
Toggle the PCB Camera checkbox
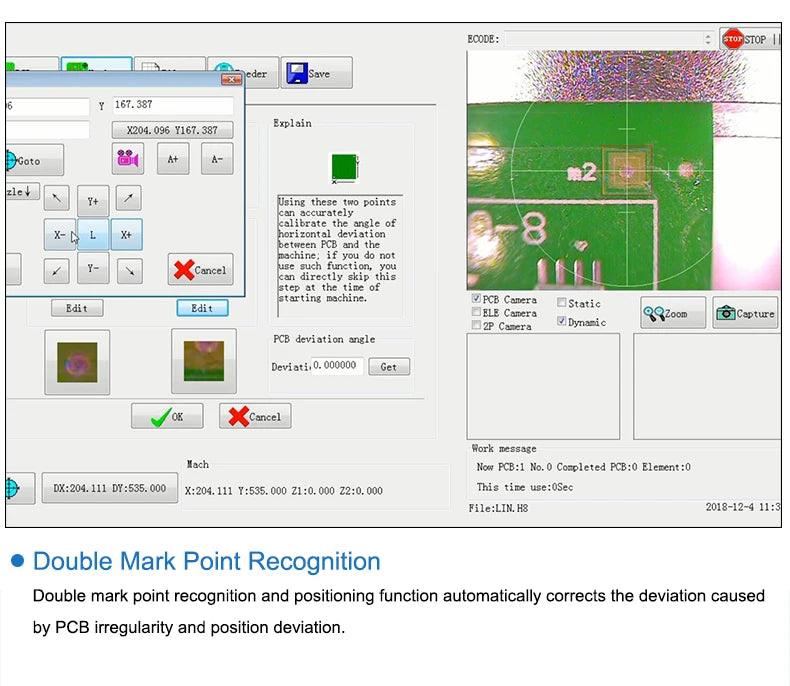point(476,299)
